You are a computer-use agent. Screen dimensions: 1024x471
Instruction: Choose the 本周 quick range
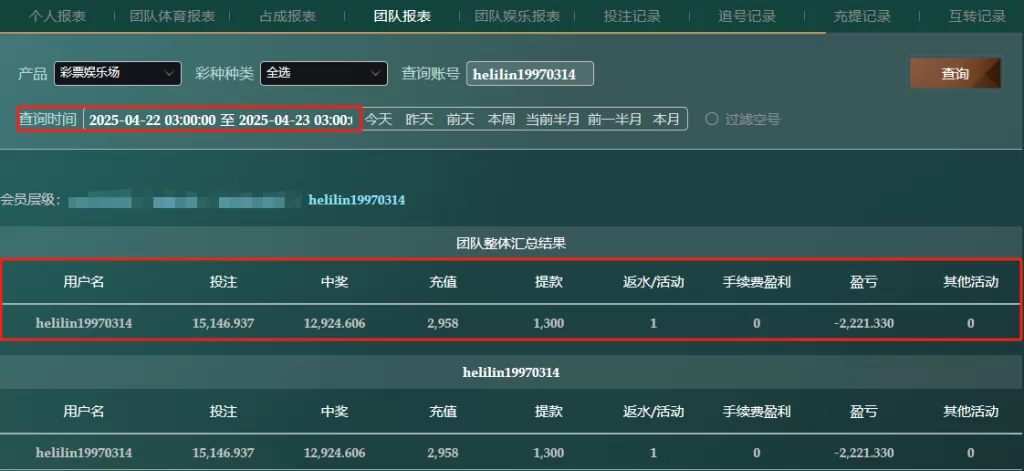pyautogui.click(x=502, y=120)
